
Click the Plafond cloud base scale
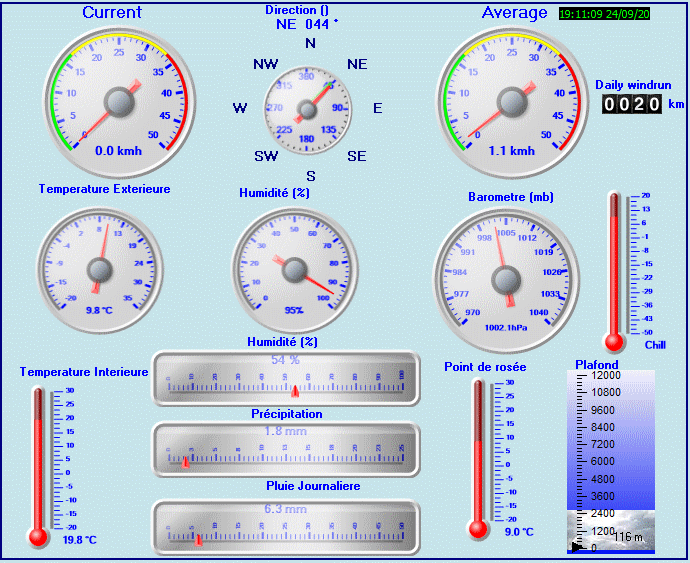click(x=611, y=461)
